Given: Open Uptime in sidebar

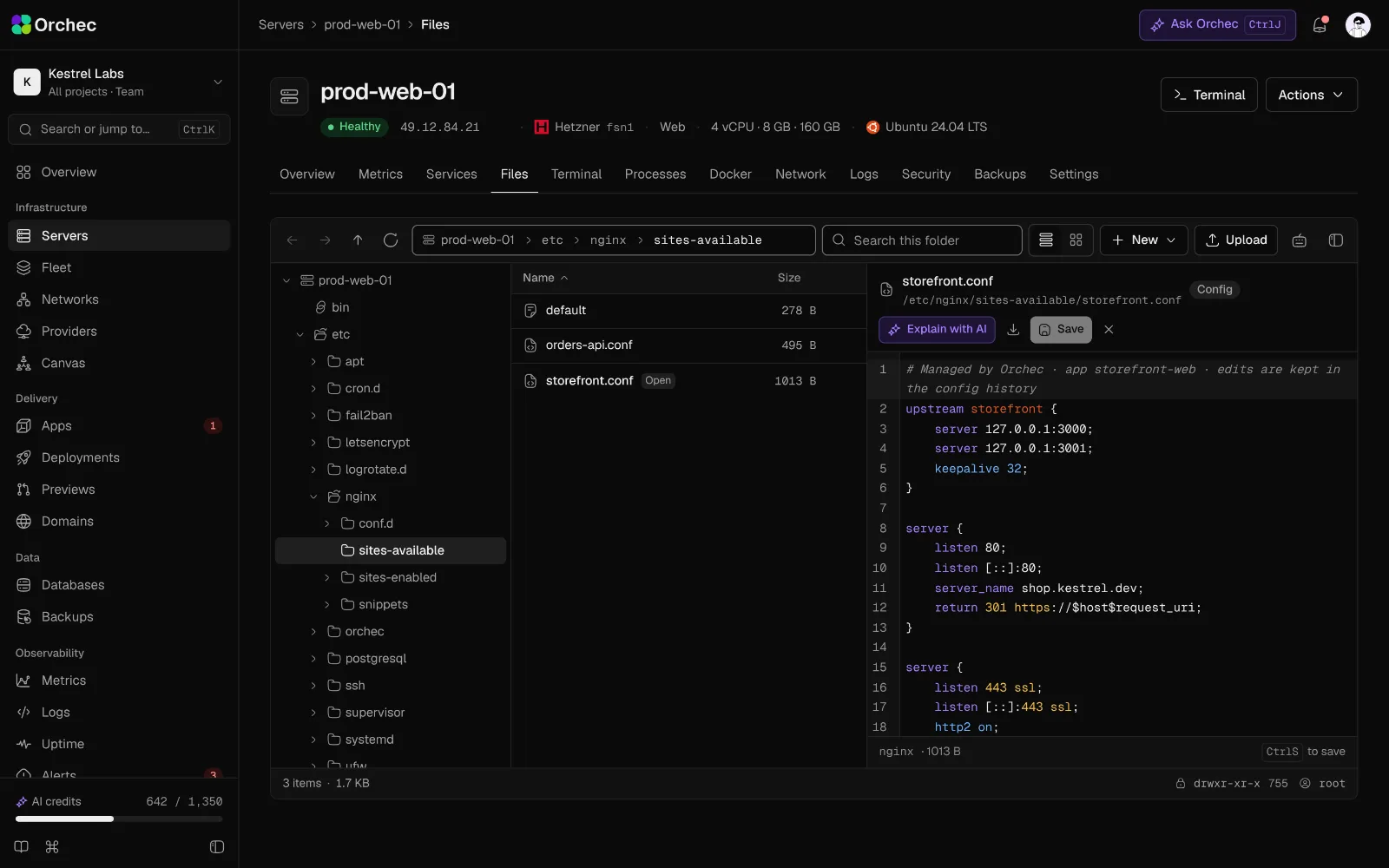Looking at the screenshot, I should (x=119, y=744).
